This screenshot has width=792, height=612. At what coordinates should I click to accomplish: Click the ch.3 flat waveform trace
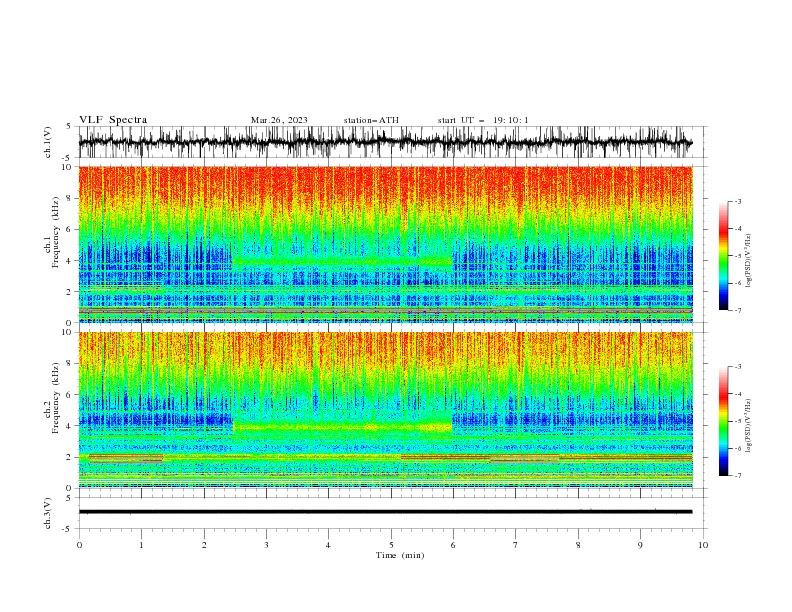click(385, 512)
